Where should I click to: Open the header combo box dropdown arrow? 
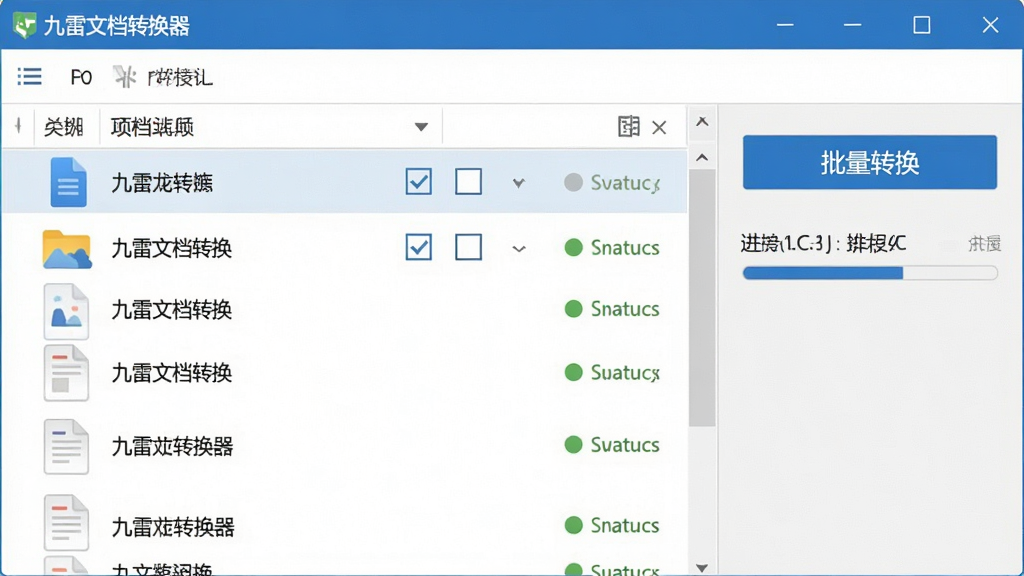[421, 127]
